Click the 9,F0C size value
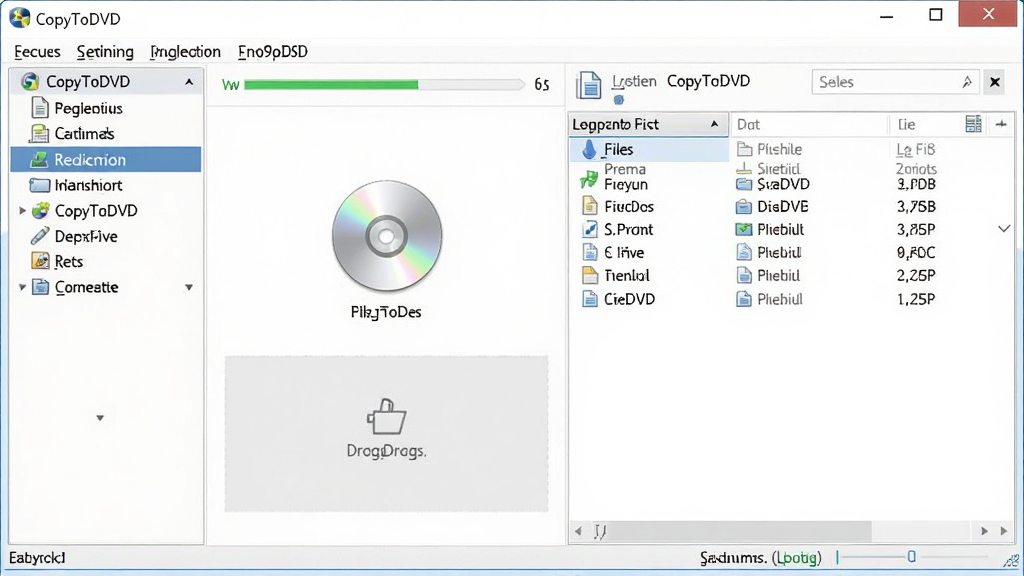Image resolution: width=1024 pixels, height=576 pixels. coord(916,253)
